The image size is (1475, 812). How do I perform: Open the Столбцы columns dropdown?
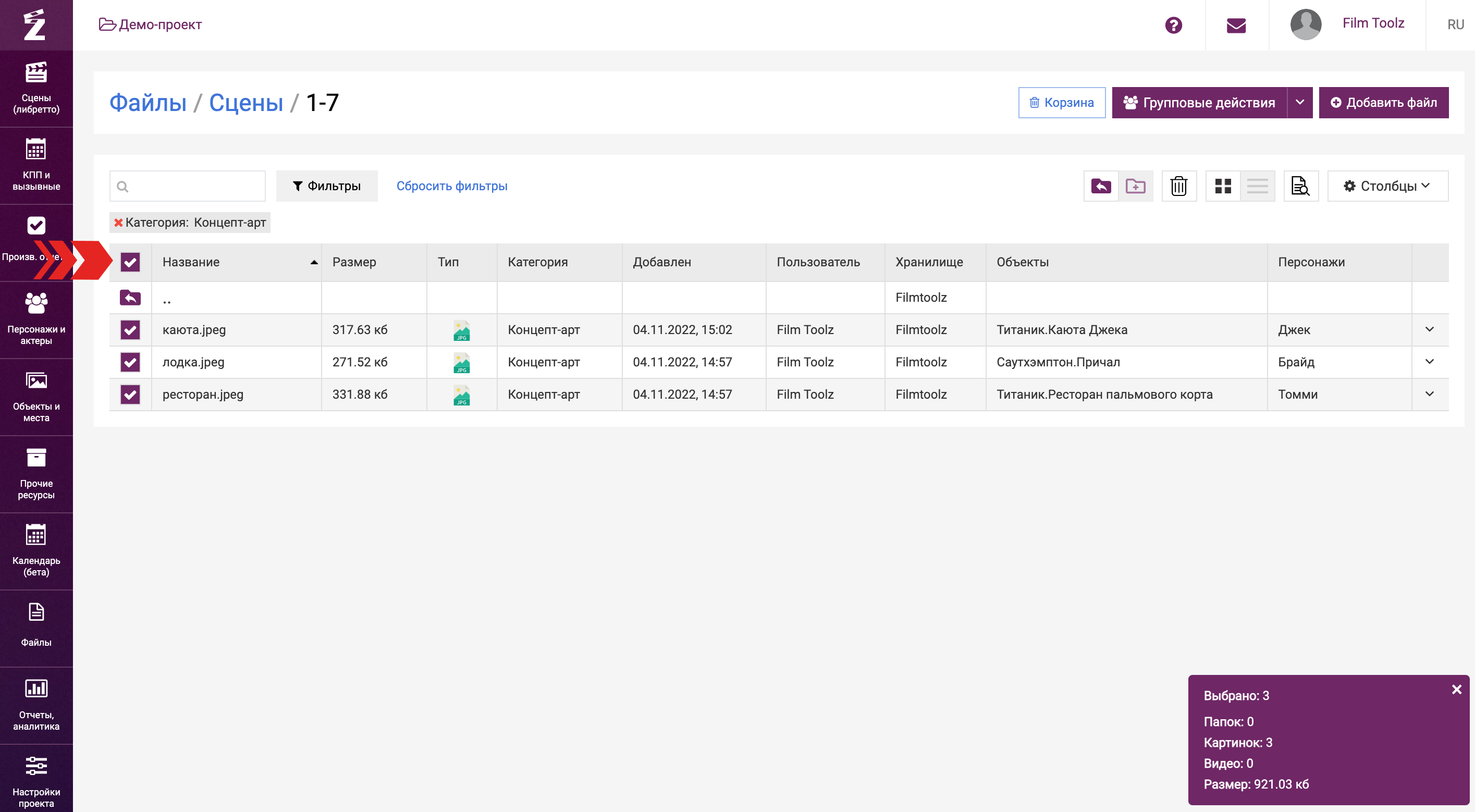(x=1387, y=186)
